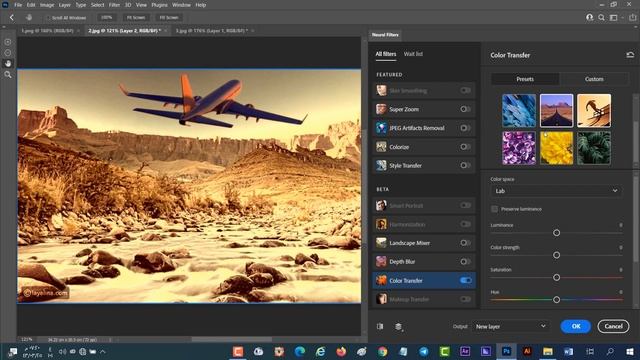
Task: Click the OK button
Action: (x=576, y=326)
